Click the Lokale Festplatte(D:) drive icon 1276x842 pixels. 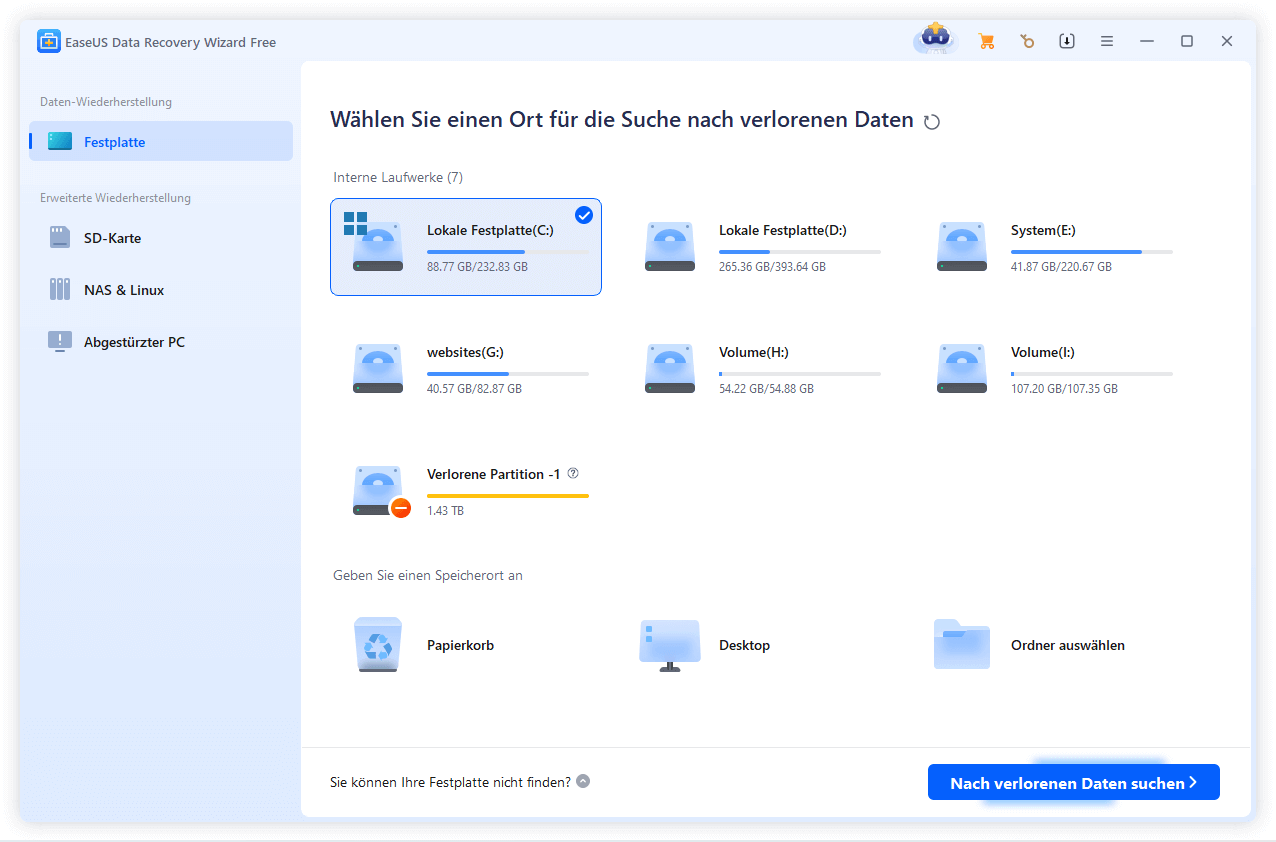[x=670, y=247]
